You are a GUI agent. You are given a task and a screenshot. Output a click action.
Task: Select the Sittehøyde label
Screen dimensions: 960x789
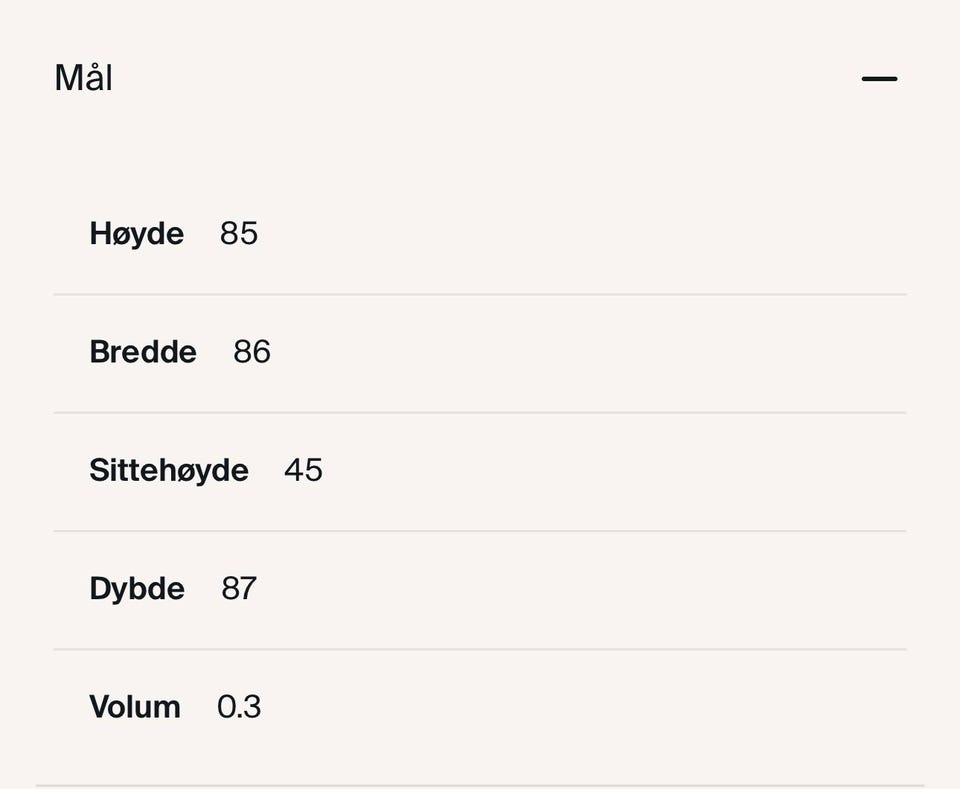coord(169,470)
